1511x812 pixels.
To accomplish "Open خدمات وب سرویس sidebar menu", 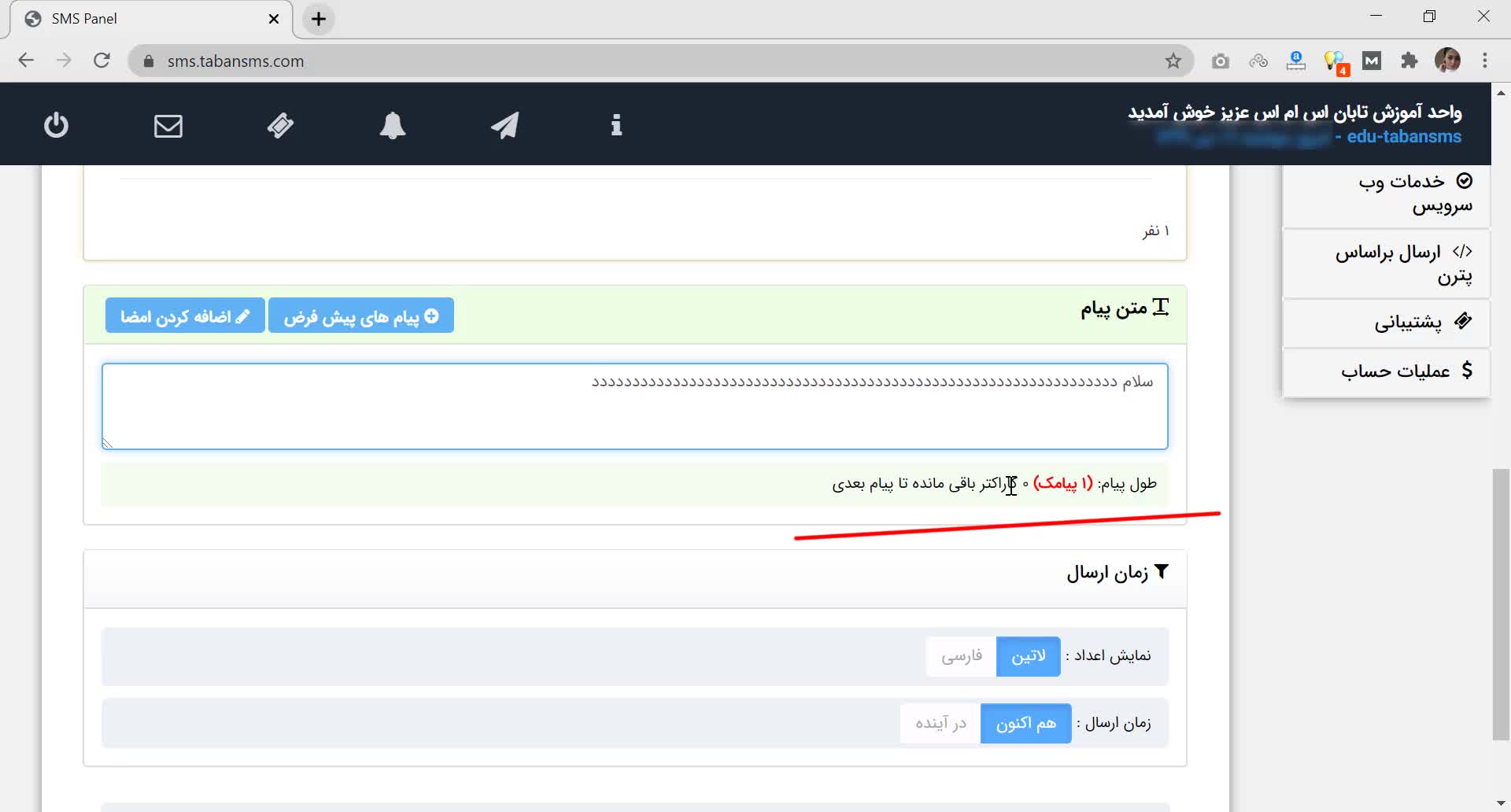I will 1386,194.
